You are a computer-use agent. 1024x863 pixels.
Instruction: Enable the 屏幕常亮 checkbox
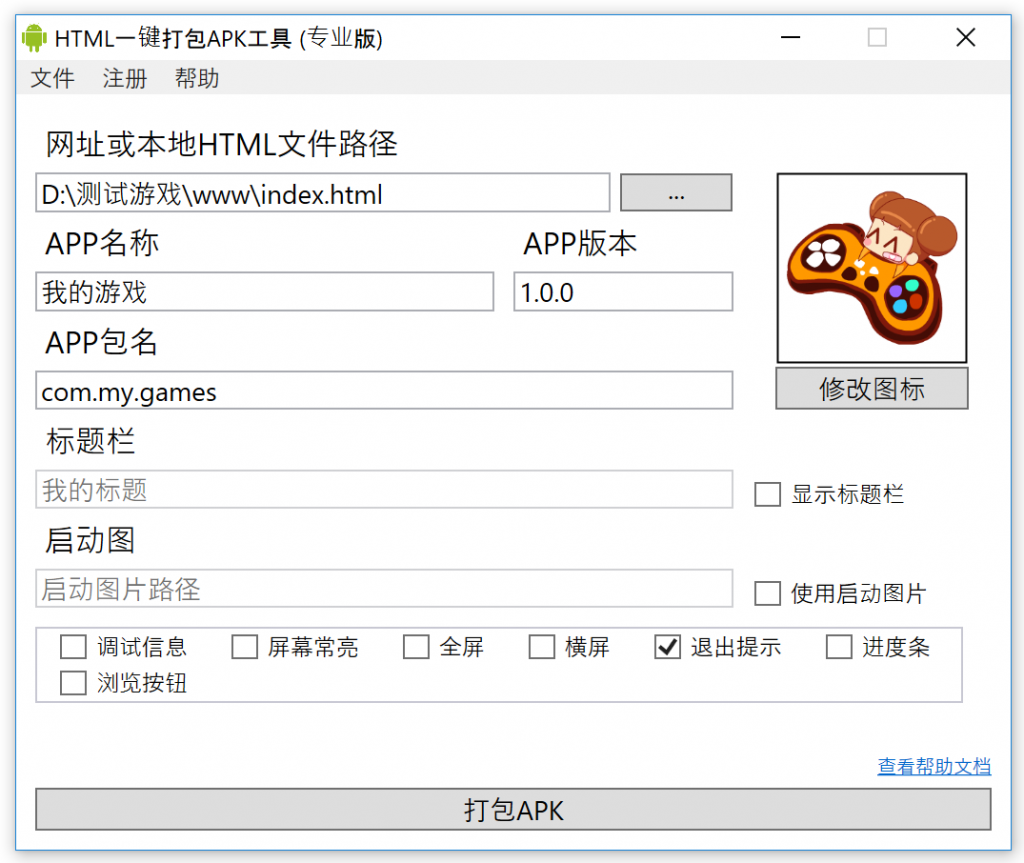244,647
